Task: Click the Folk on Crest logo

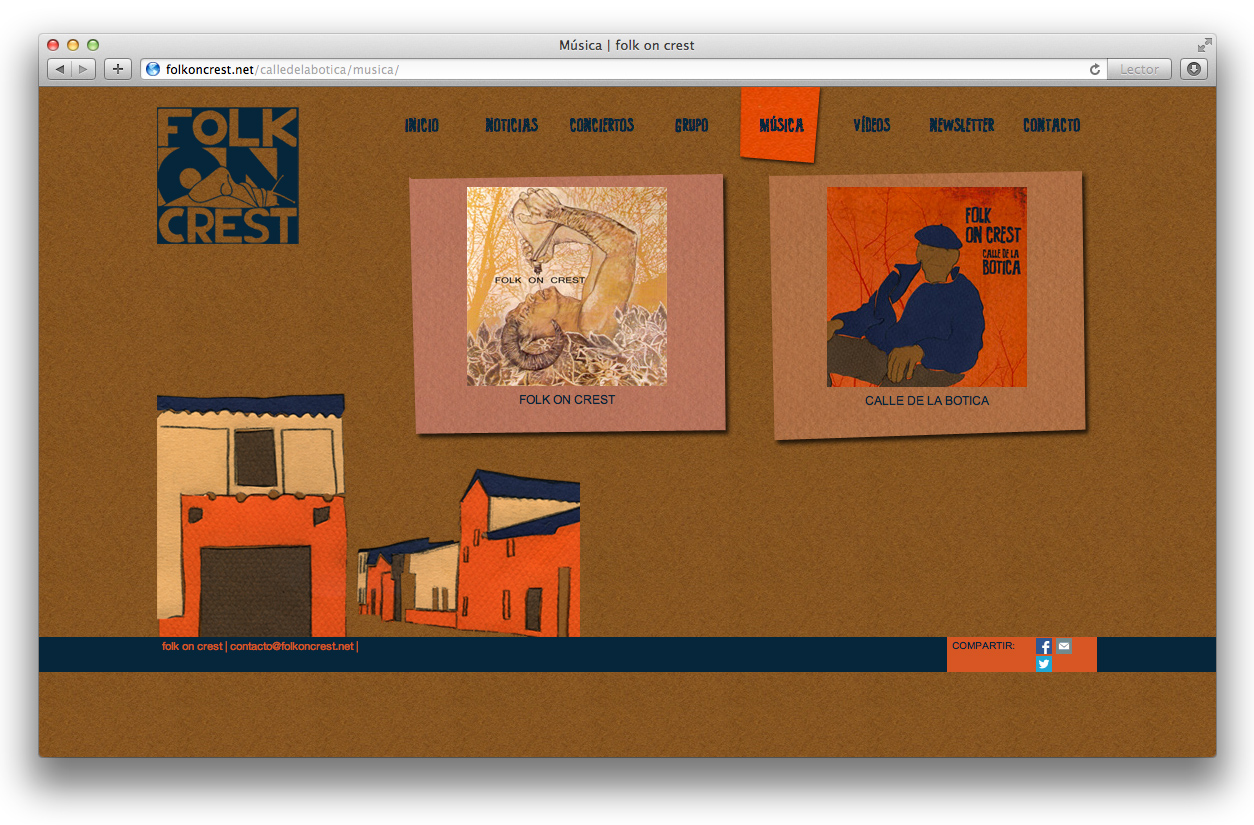Action: tap(228, 176)
